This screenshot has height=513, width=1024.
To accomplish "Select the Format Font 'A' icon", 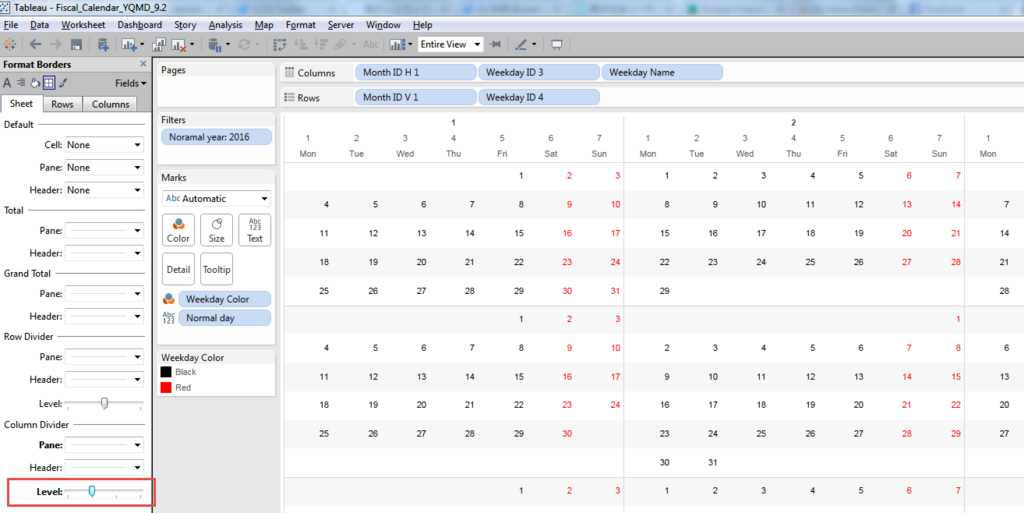I will tap(7, 83).
